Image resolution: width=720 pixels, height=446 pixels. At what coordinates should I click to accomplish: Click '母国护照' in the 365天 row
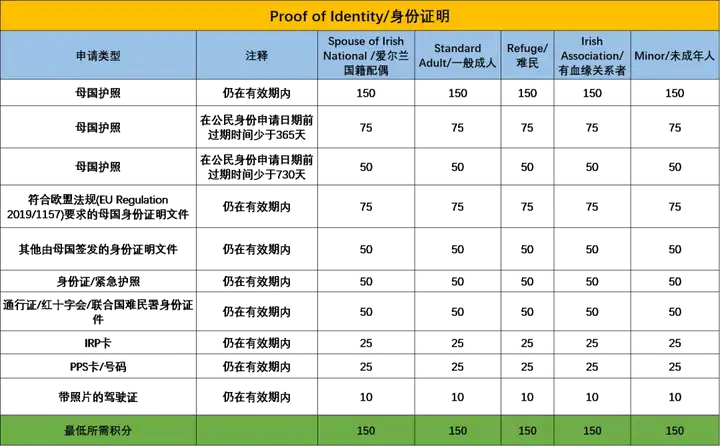(x=98, y=127)
